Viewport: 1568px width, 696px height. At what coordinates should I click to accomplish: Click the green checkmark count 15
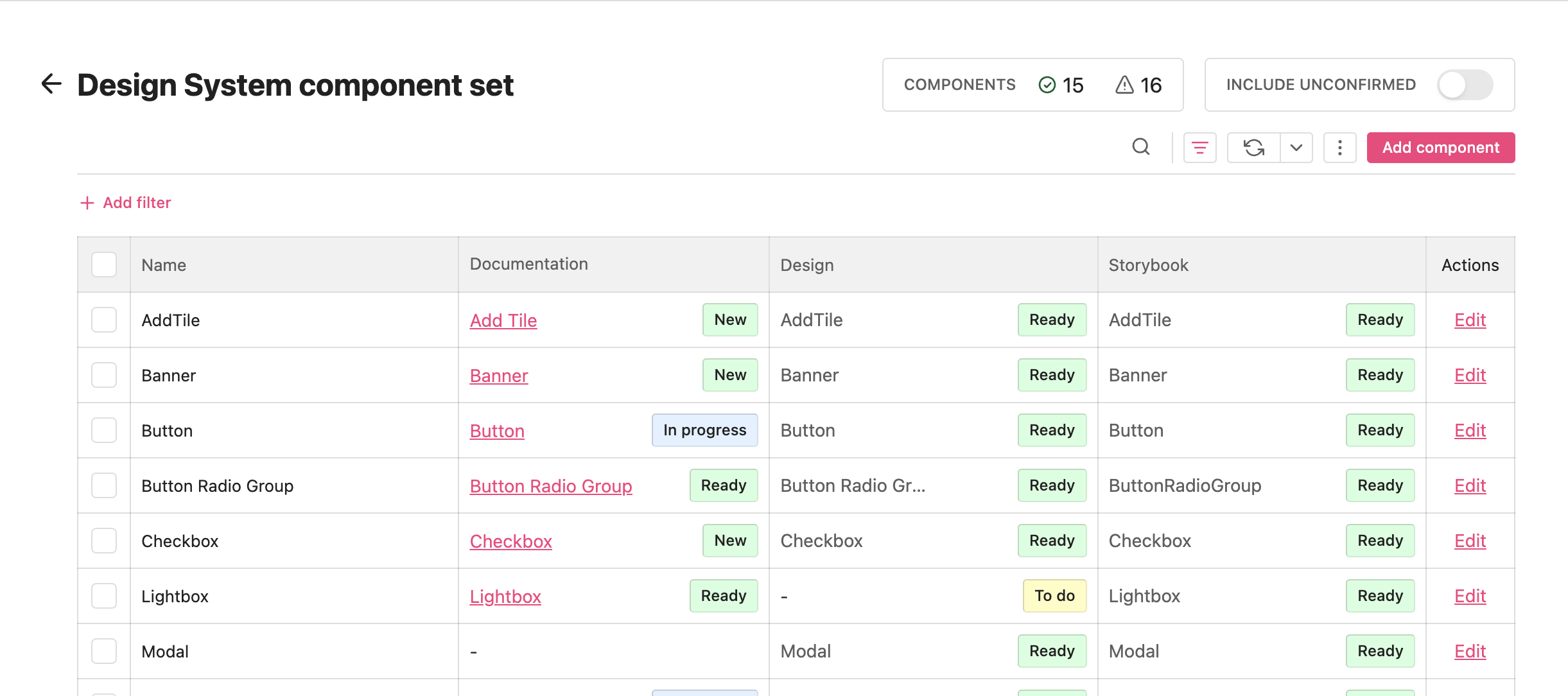tap(1061, 85)
